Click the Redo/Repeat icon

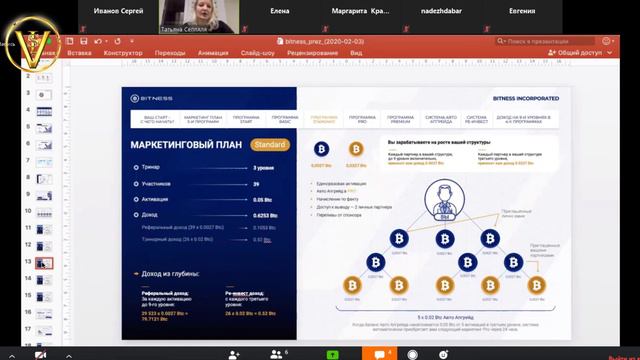[x=118, y=41]
